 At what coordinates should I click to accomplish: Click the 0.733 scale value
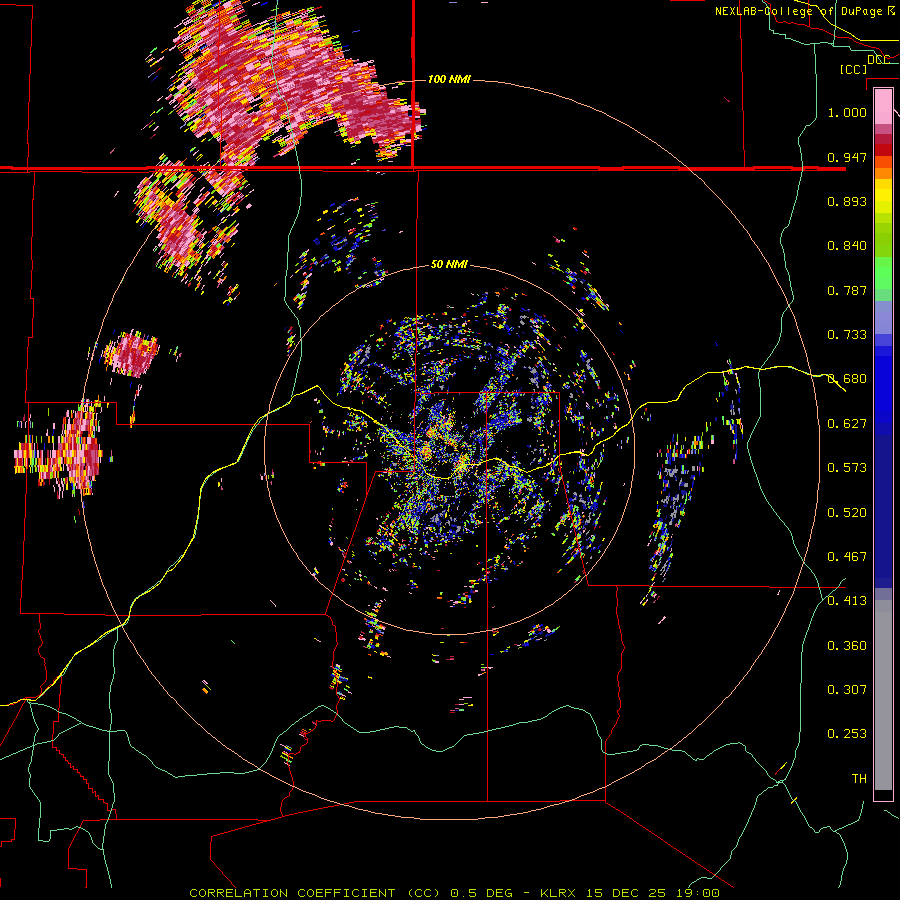pyautogui.click(x=847, y=334)
